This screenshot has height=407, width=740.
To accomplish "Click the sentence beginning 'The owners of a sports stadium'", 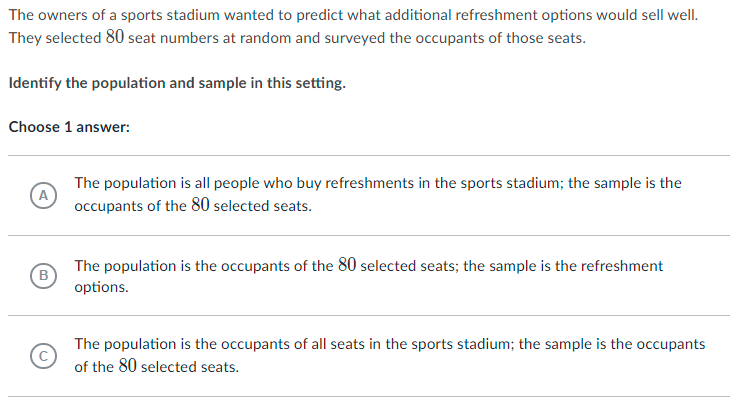I will [353, 15].
